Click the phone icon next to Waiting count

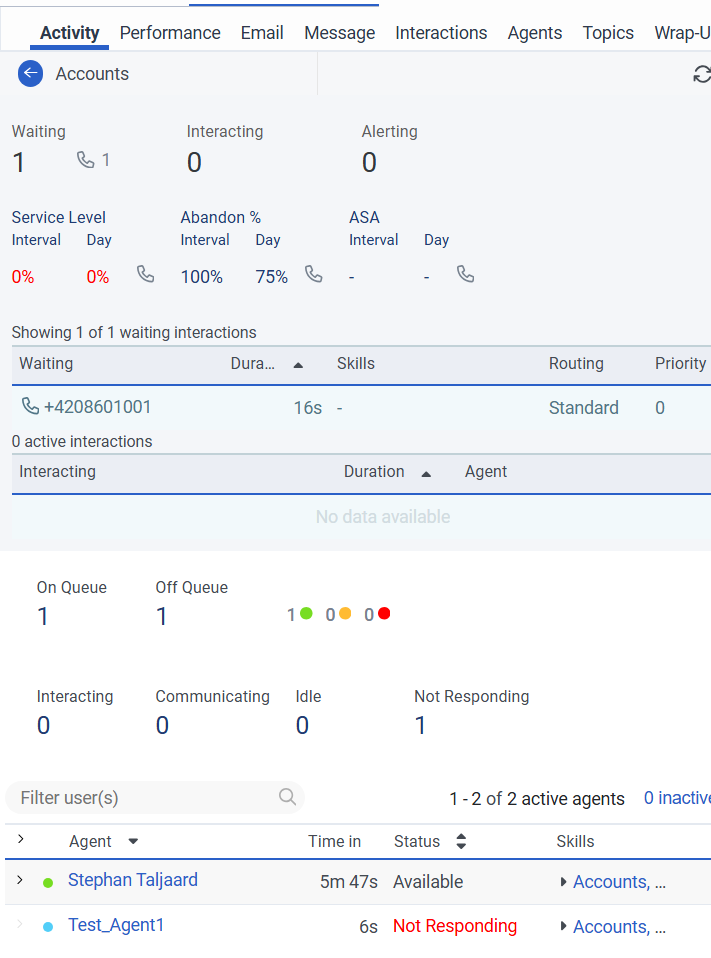[x=86, y=160]
